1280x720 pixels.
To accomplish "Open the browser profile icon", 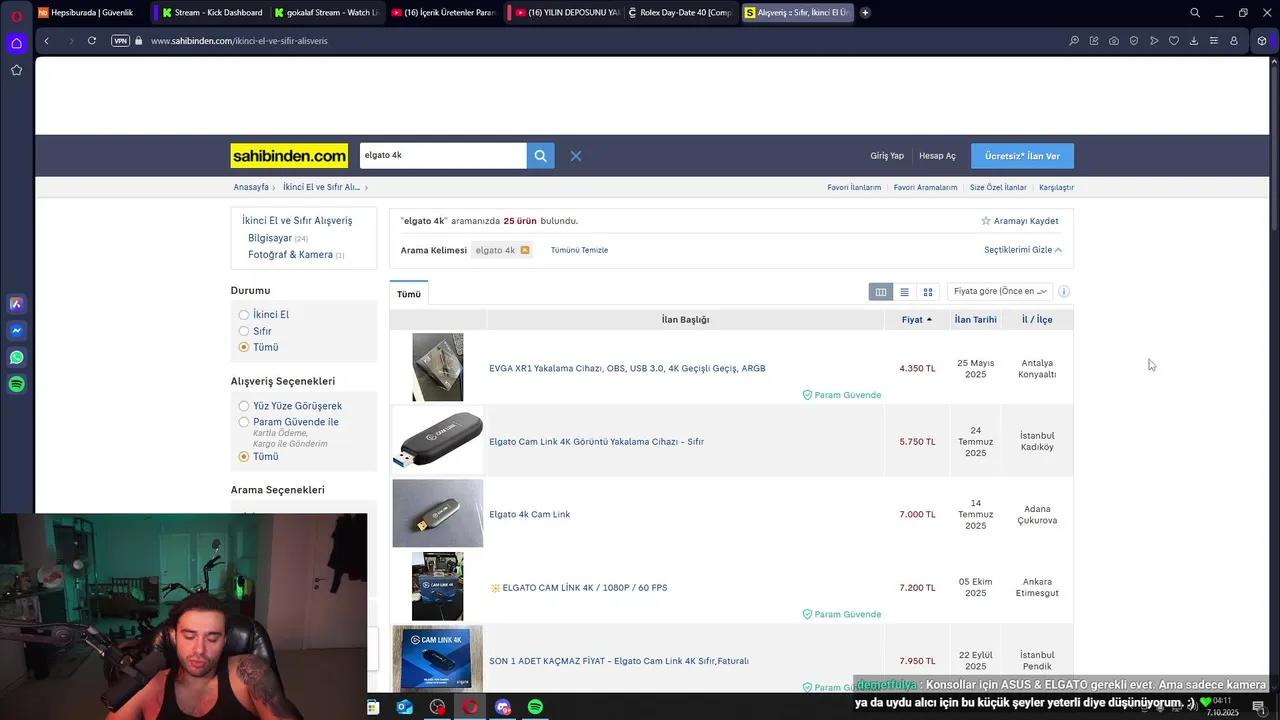I will [x=1234, y=41].
